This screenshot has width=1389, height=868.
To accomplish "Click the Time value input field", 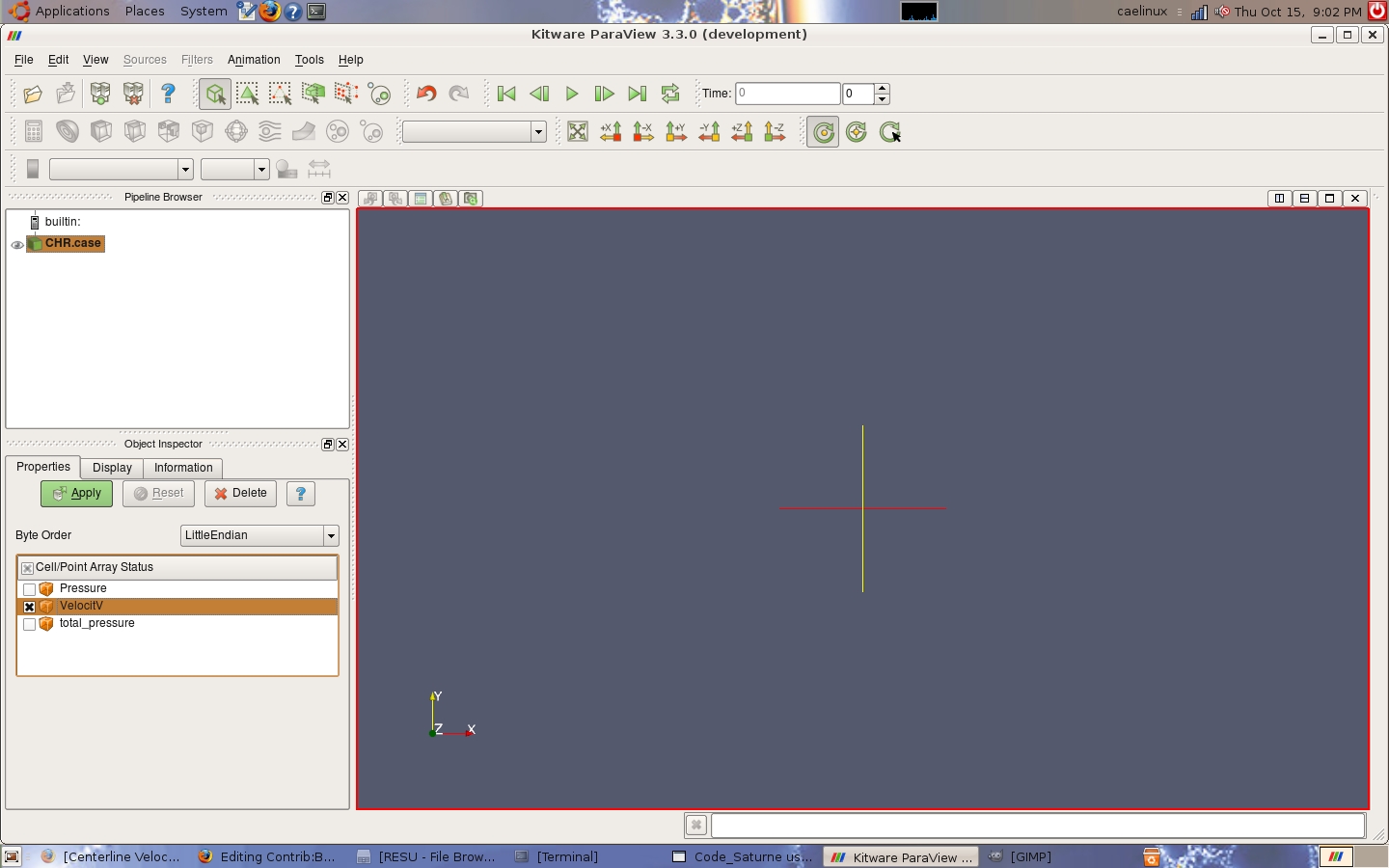I will click(x=788, y=94).
